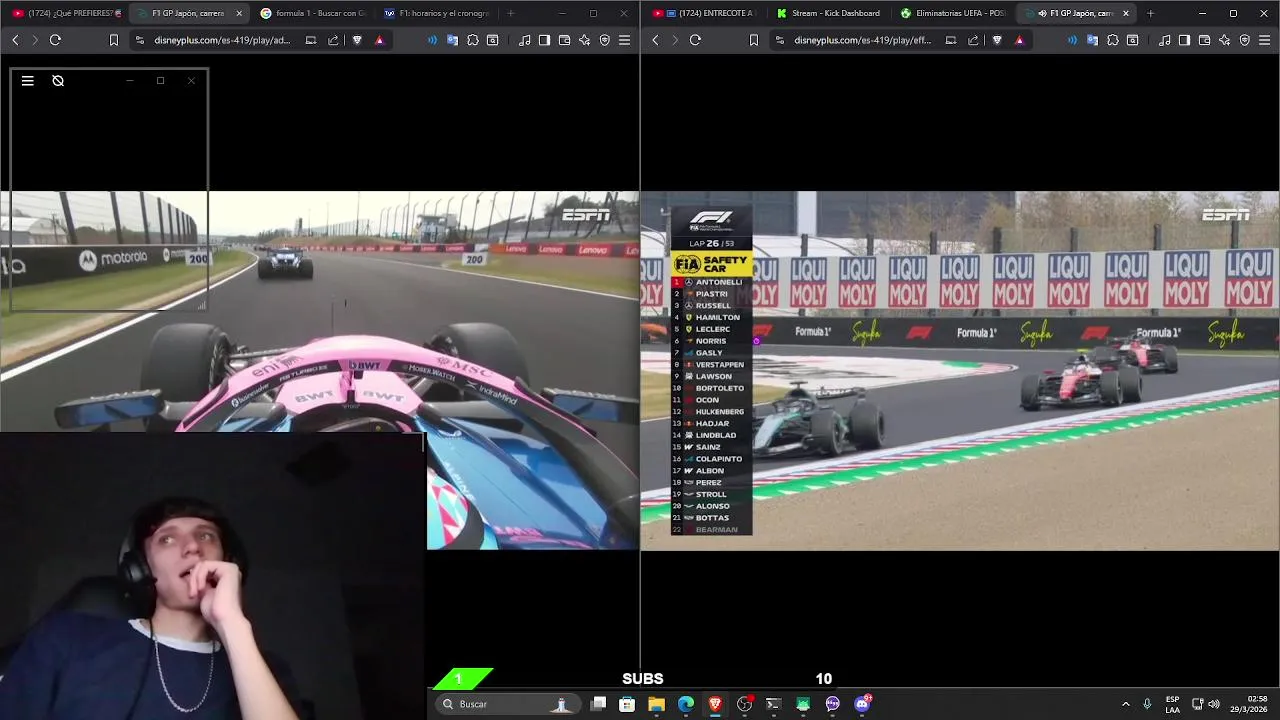Open the hamburger menu in the right browser
The width and height of the screenshot is (1280, 720).
[1264, 40]
